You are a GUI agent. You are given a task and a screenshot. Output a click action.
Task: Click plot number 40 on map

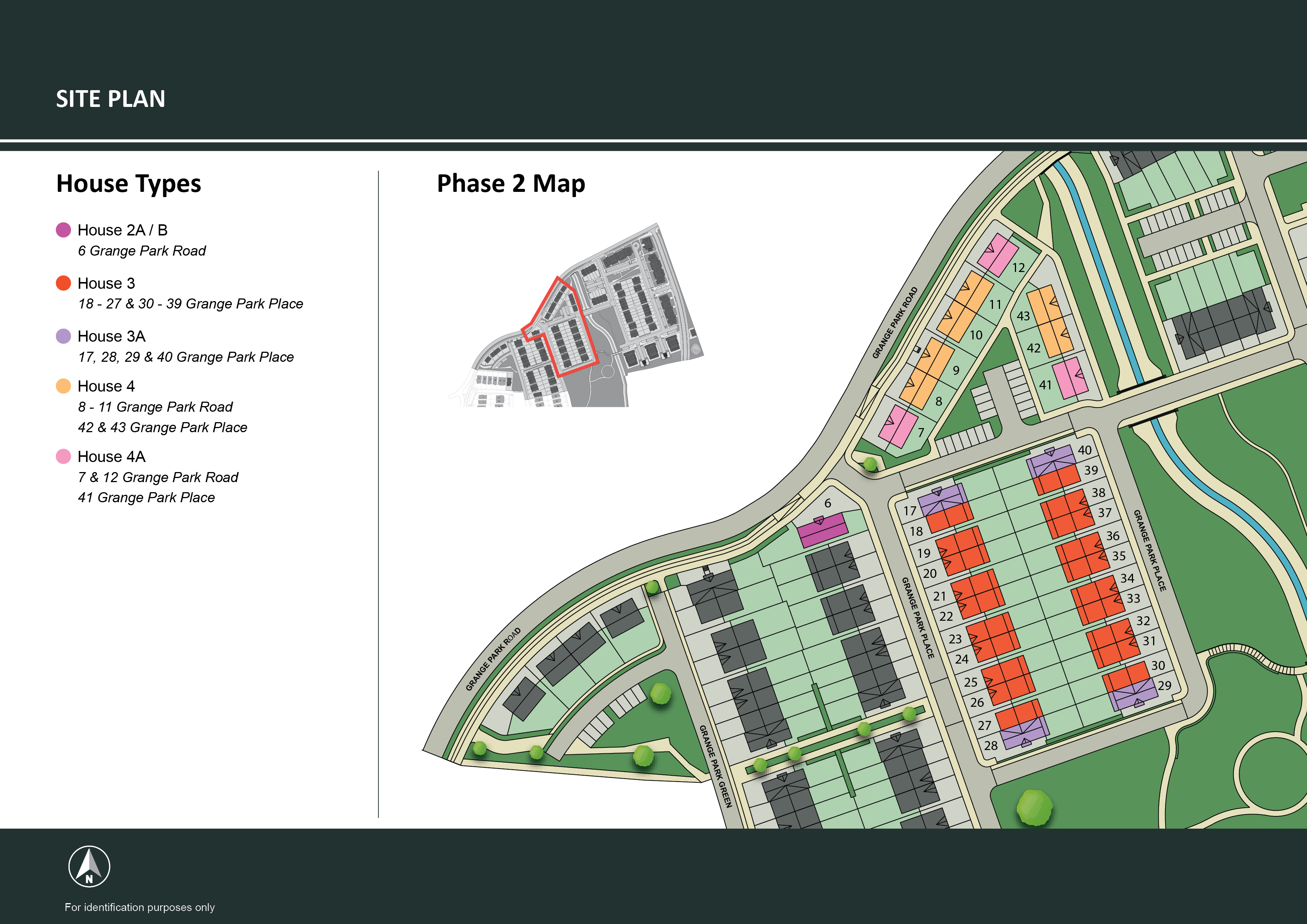pos(1085,450)
